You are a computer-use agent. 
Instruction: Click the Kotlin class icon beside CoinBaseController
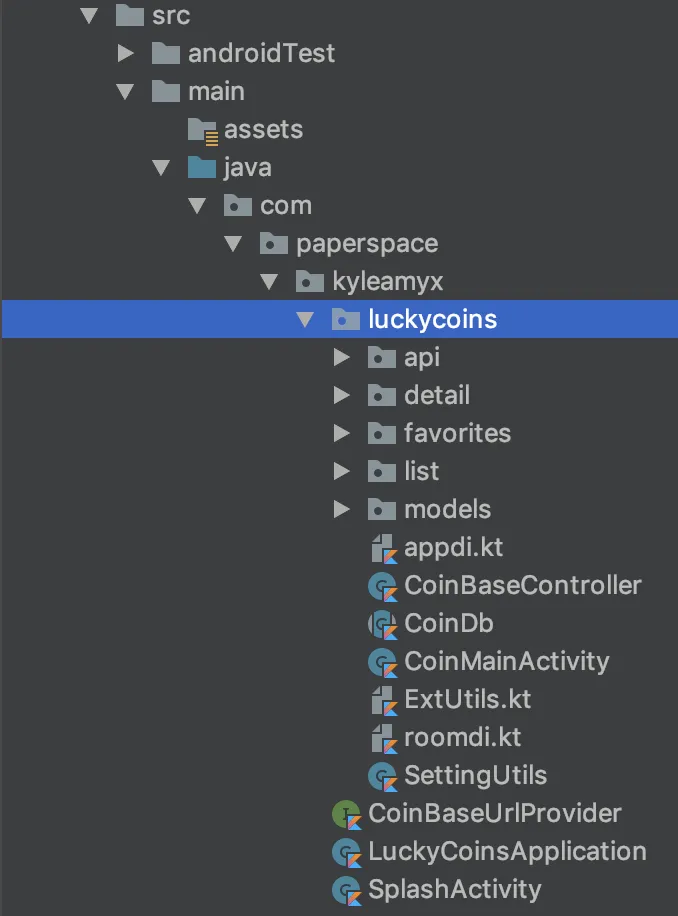pyautogui.click(x=383, y=586)
